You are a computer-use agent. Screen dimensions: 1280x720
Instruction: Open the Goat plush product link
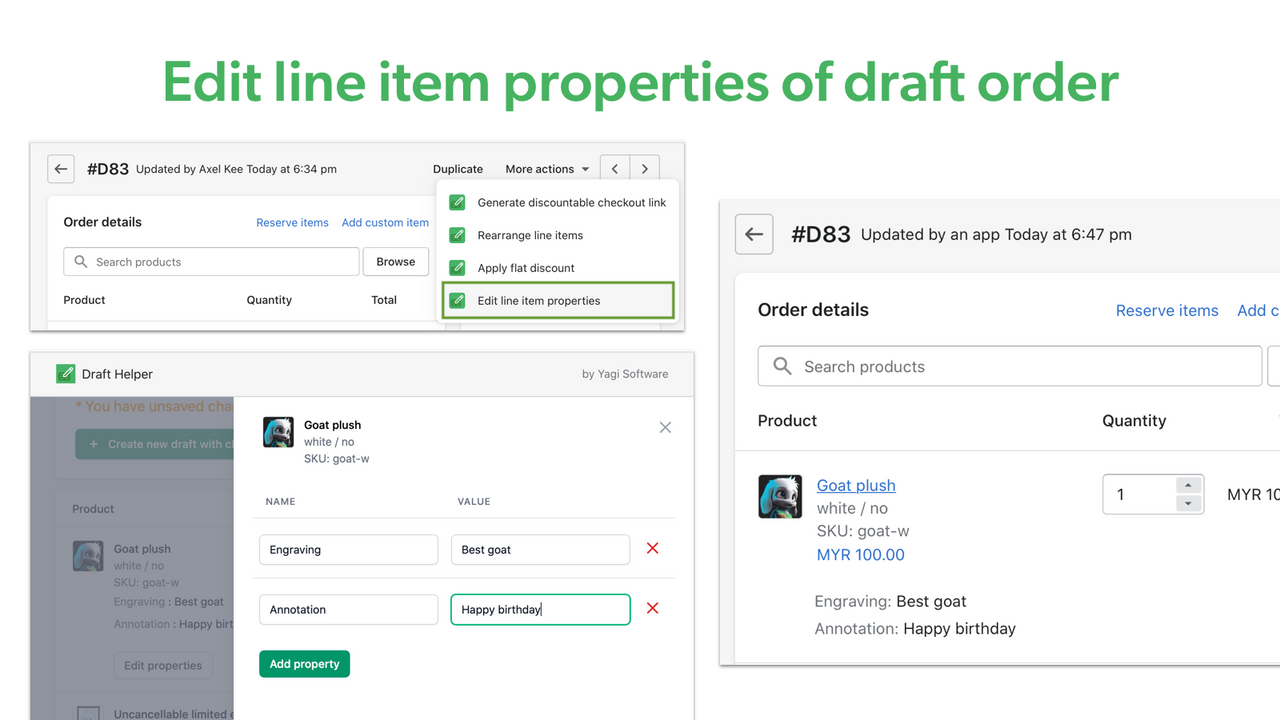(856, 485)
